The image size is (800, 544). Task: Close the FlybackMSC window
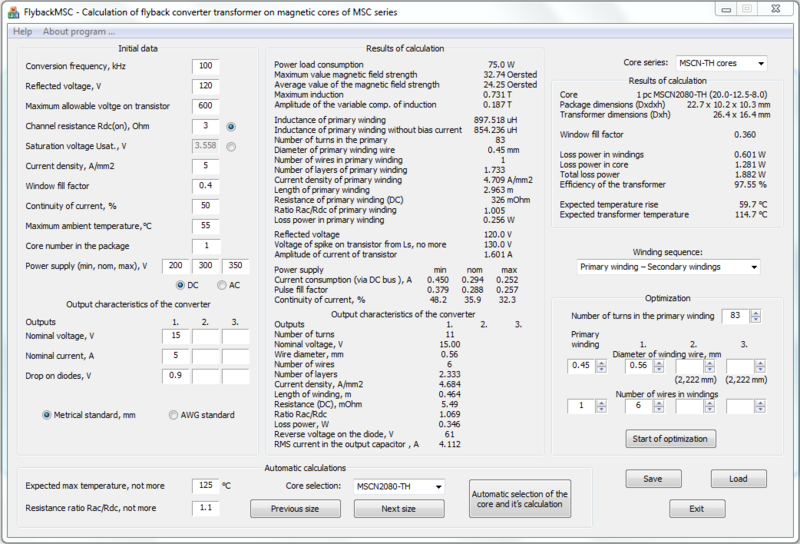(x=776, y=9)
